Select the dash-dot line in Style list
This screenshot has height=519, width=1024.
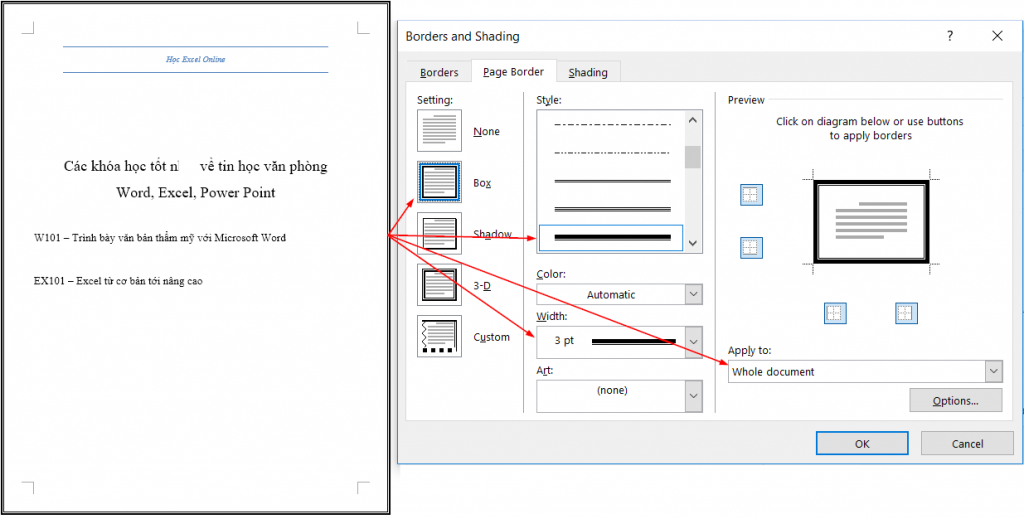pyautogui.click(x=611, y=125)
